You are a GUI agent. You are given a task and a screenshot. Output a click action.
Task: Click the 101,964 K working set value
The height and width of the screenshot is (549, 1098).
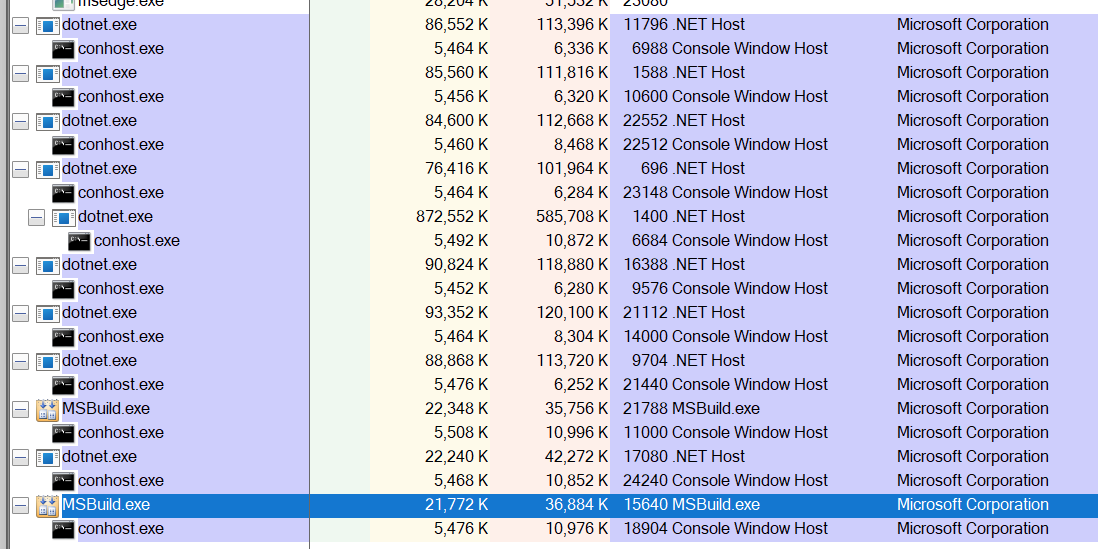[572, 169]
